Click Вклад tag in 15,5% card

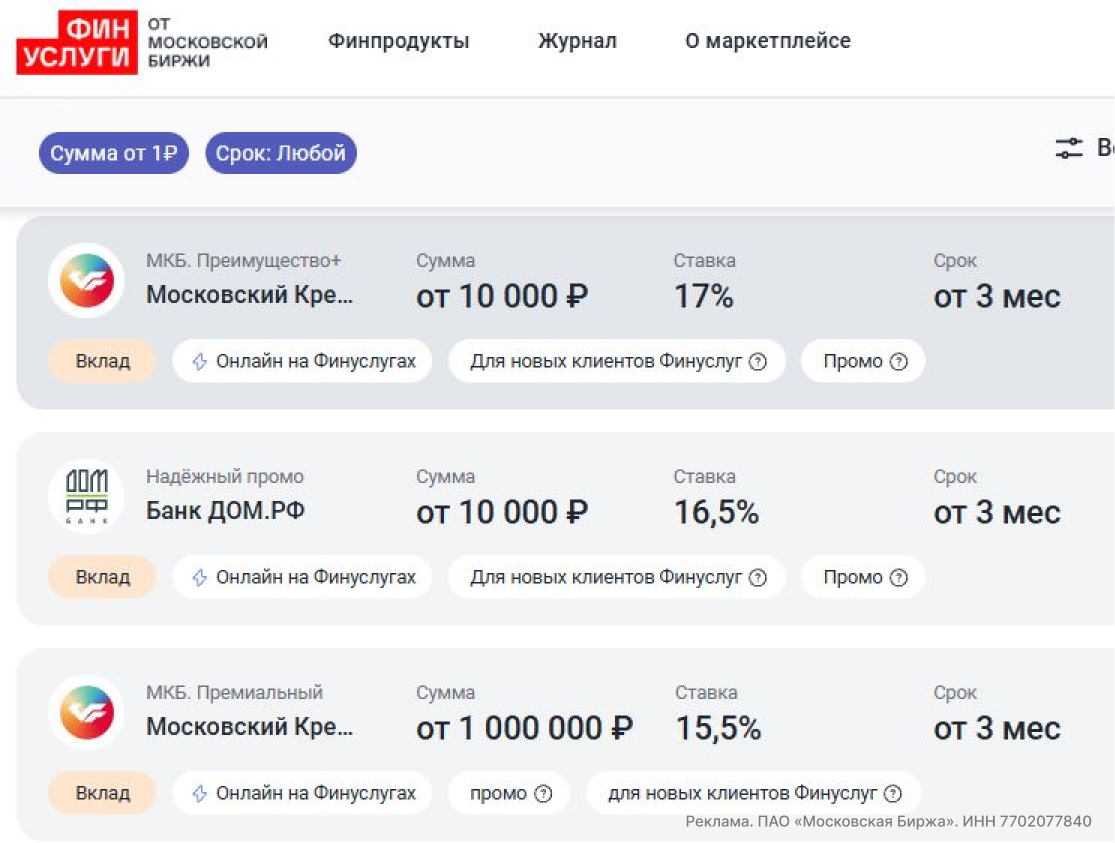102,793
